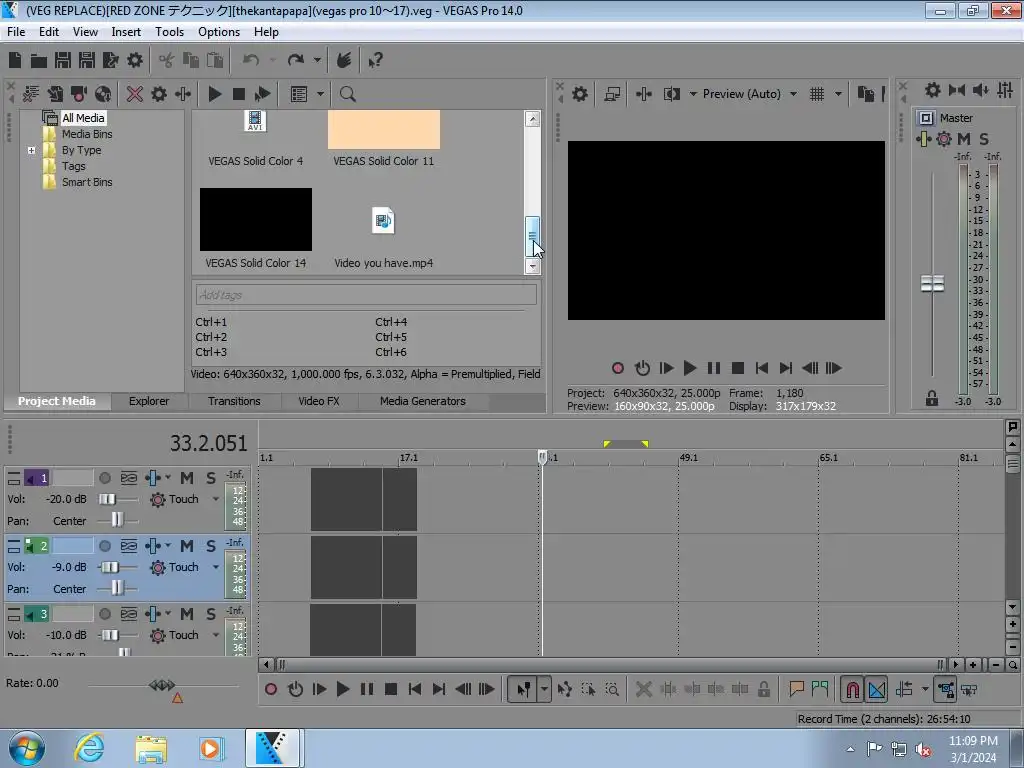Click the Undo arrow icon
1024x768 pixels.
(251, 61)
